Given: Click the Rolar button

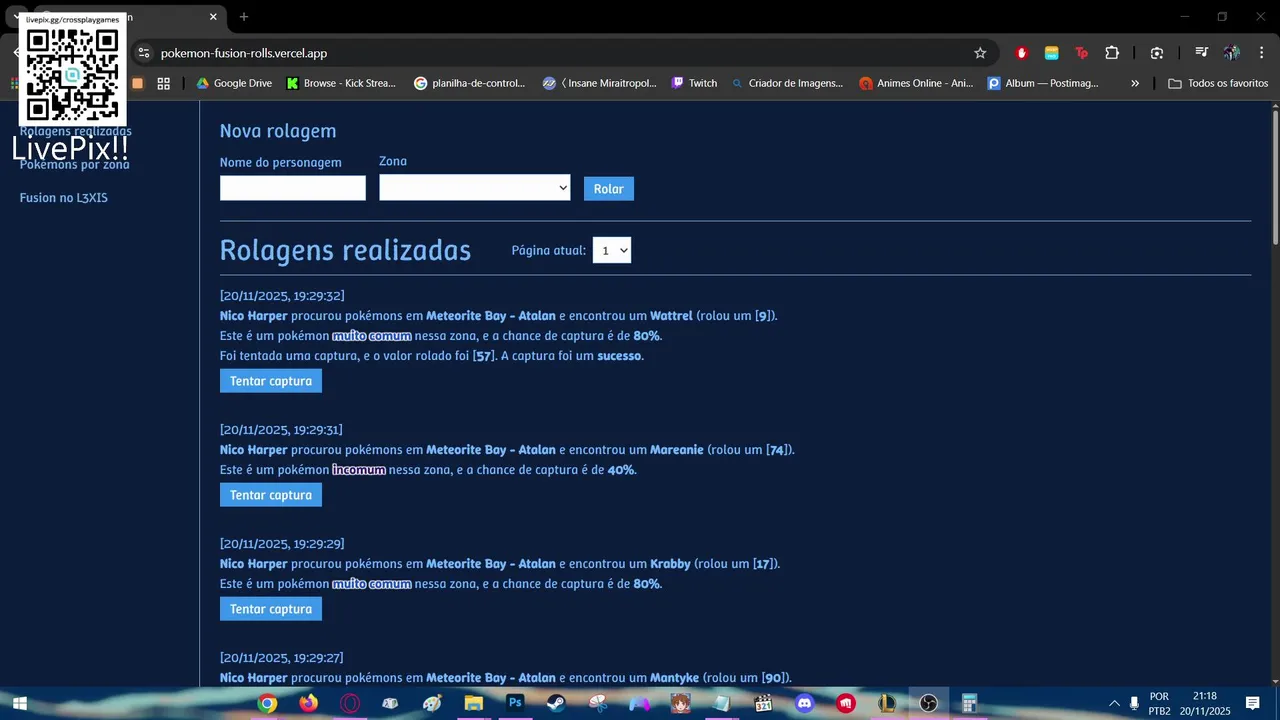Looking at the screenshot, I should [x=608, y=188].
